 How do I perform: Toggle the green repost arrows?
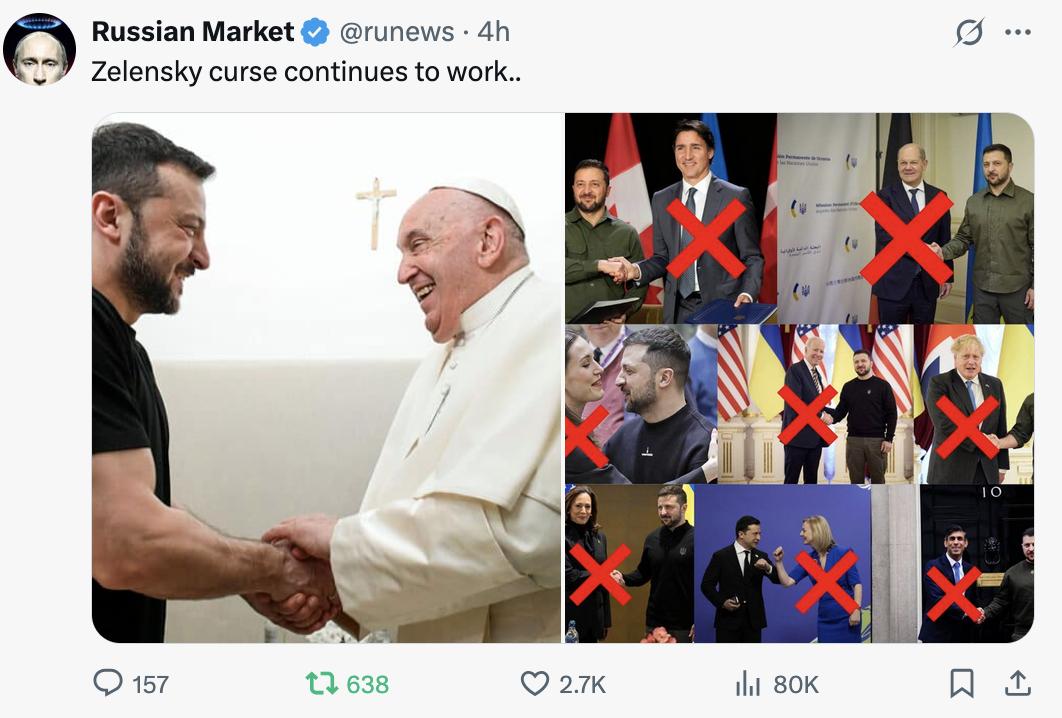click(x=321, y=683)
